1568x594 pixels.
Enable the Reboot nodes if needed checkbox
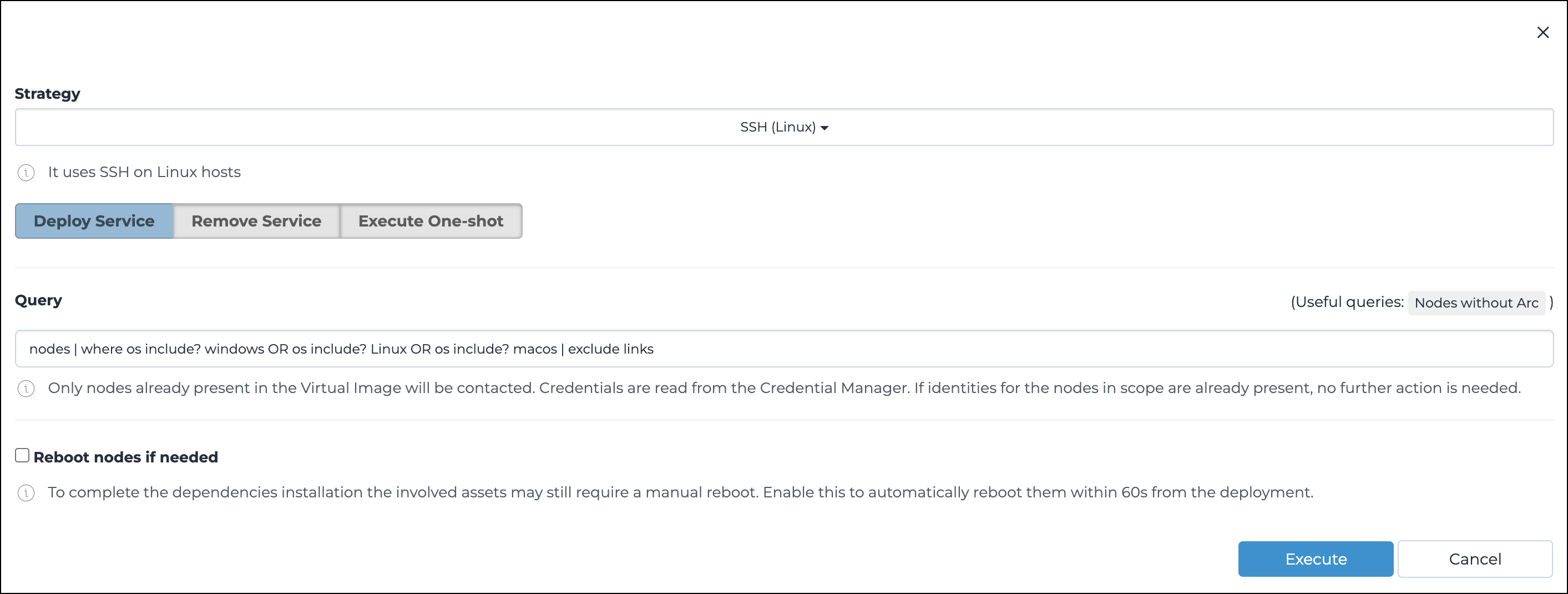[x=23, y=455]
